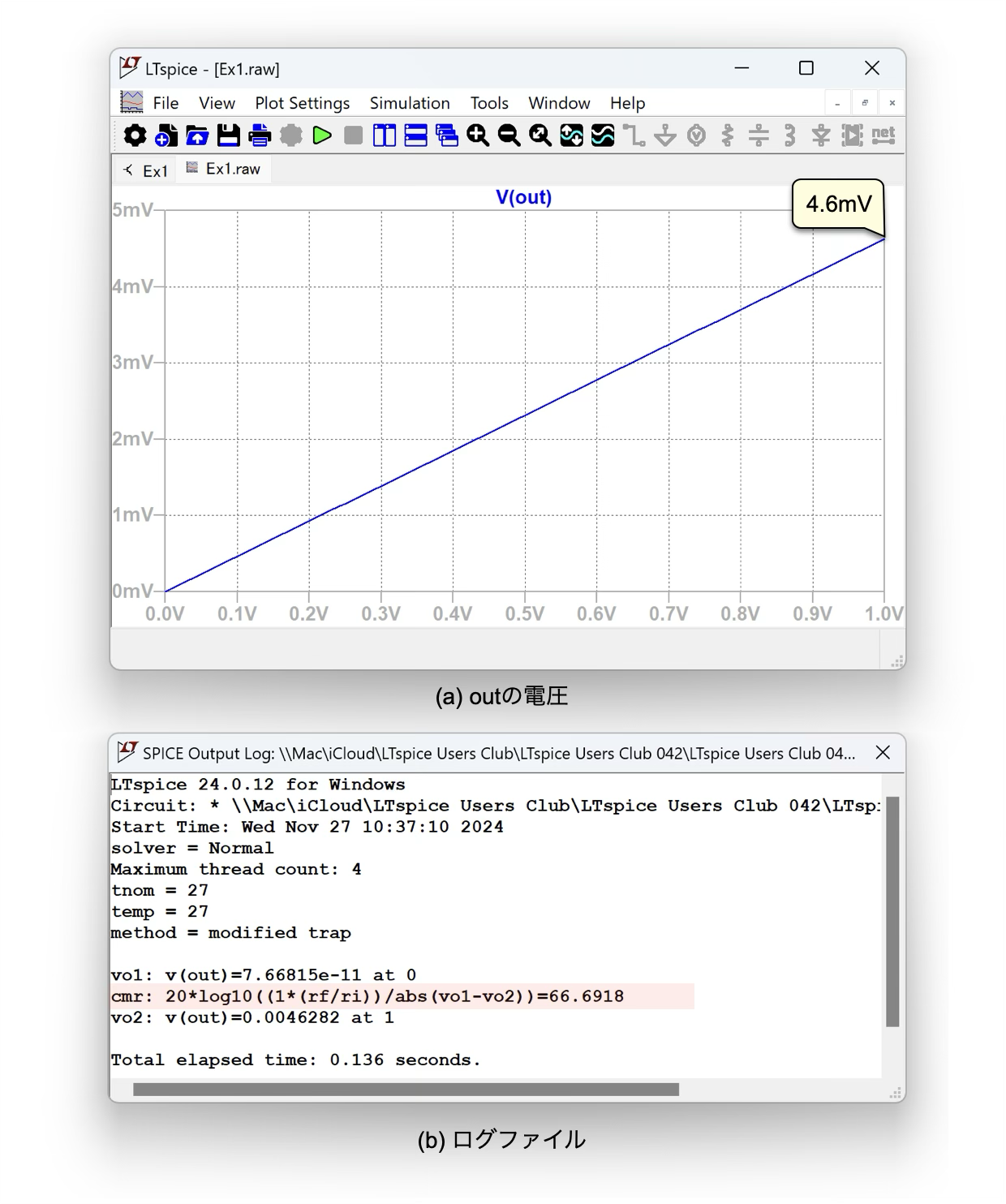Click the vo2: v(out)=0.0046282 line
1006x1204 pixels.
[x=252, y=1017]
